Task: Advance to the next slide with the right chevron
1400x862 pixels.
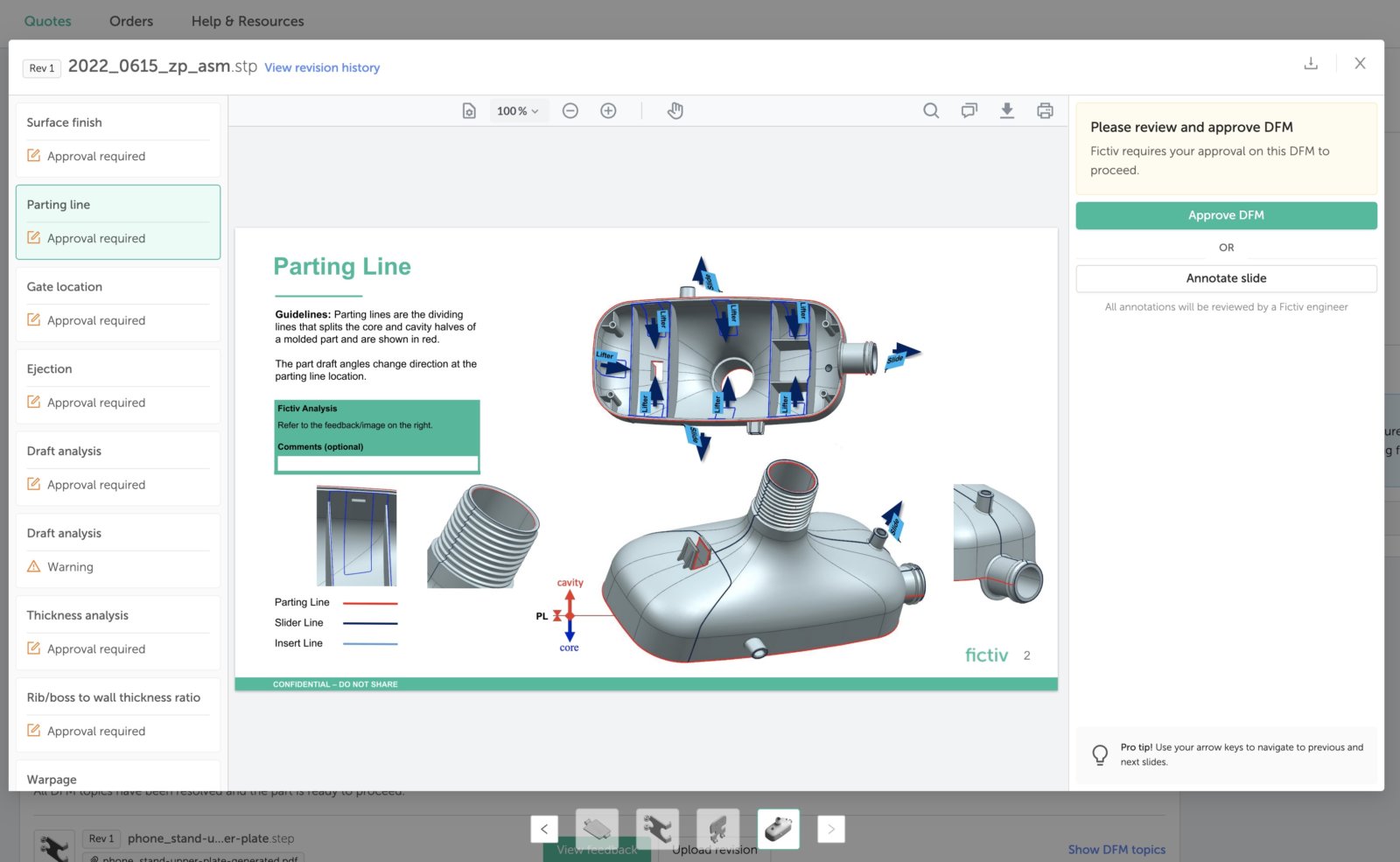Action: (830, 828)
